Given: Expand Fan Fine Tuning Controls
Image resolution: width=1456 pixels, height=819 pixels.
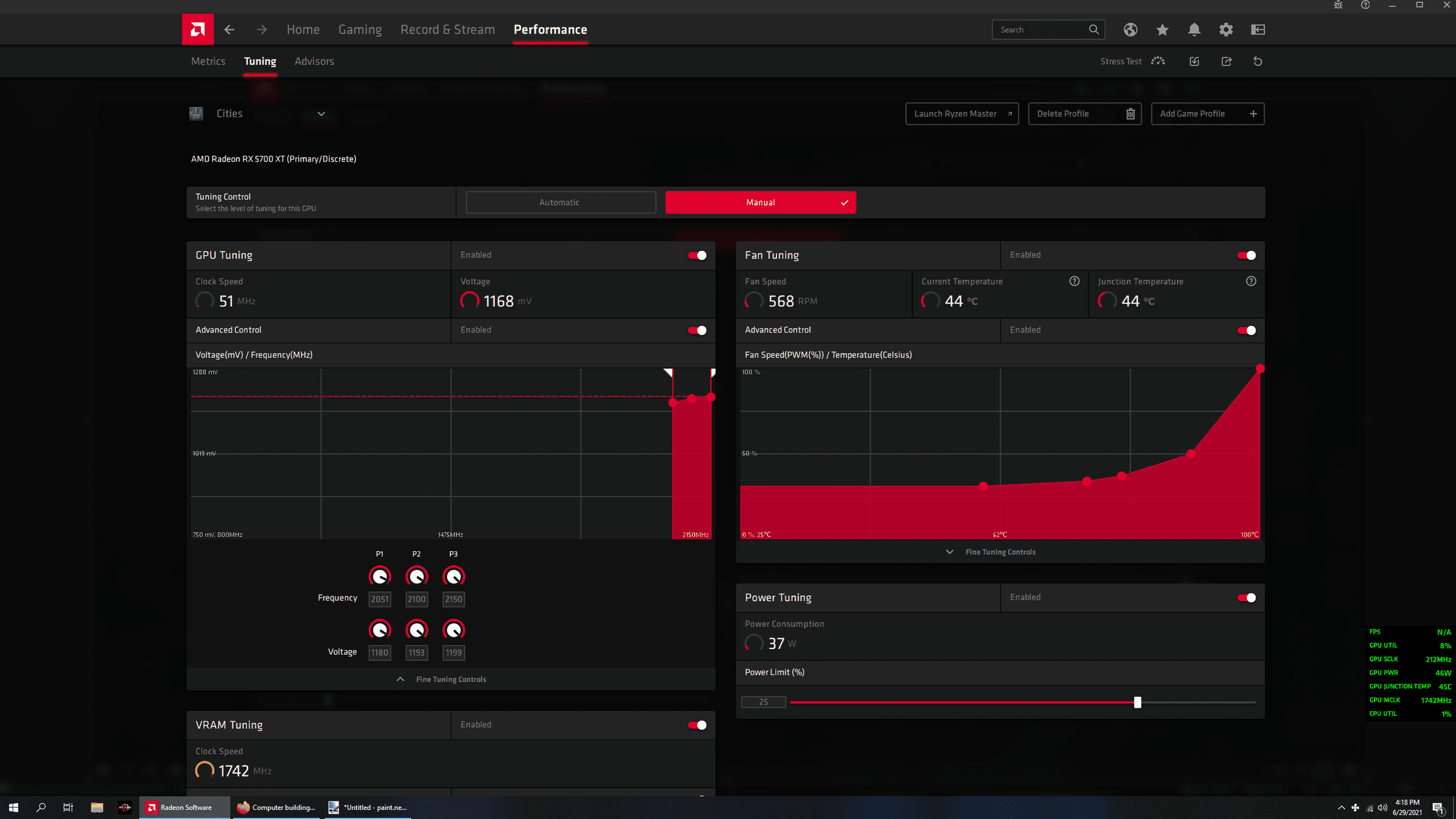Looking at the screenshot, I should click(1000, 552).
